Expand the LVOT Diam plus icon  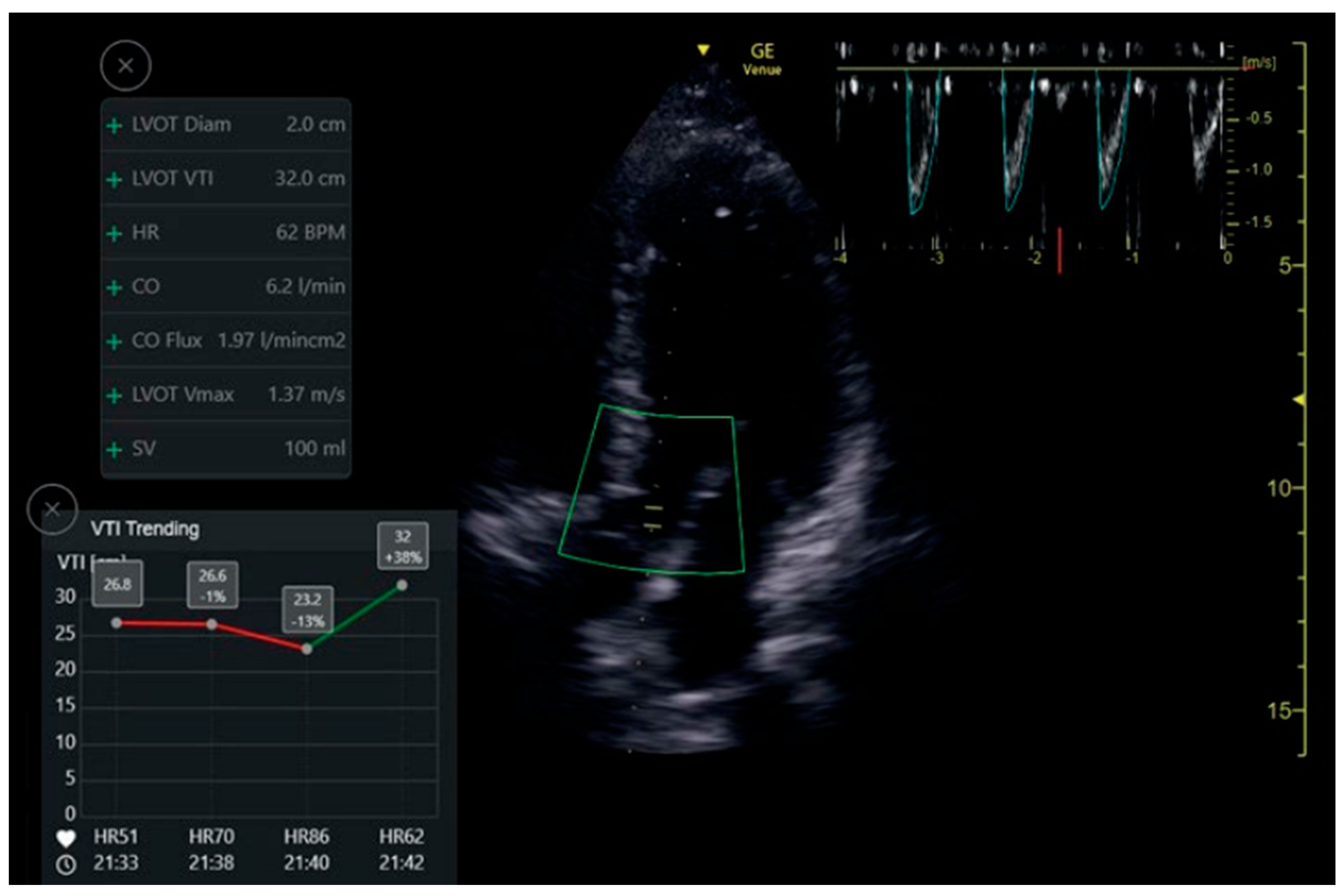[114, 125]
